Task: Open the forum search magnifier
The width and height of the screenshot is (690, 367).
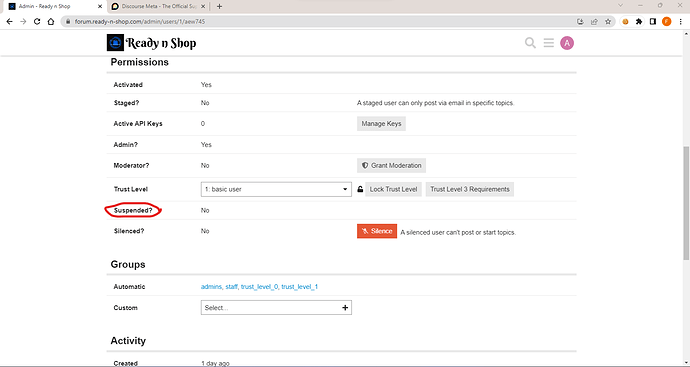Action: [x=530, y=43]
